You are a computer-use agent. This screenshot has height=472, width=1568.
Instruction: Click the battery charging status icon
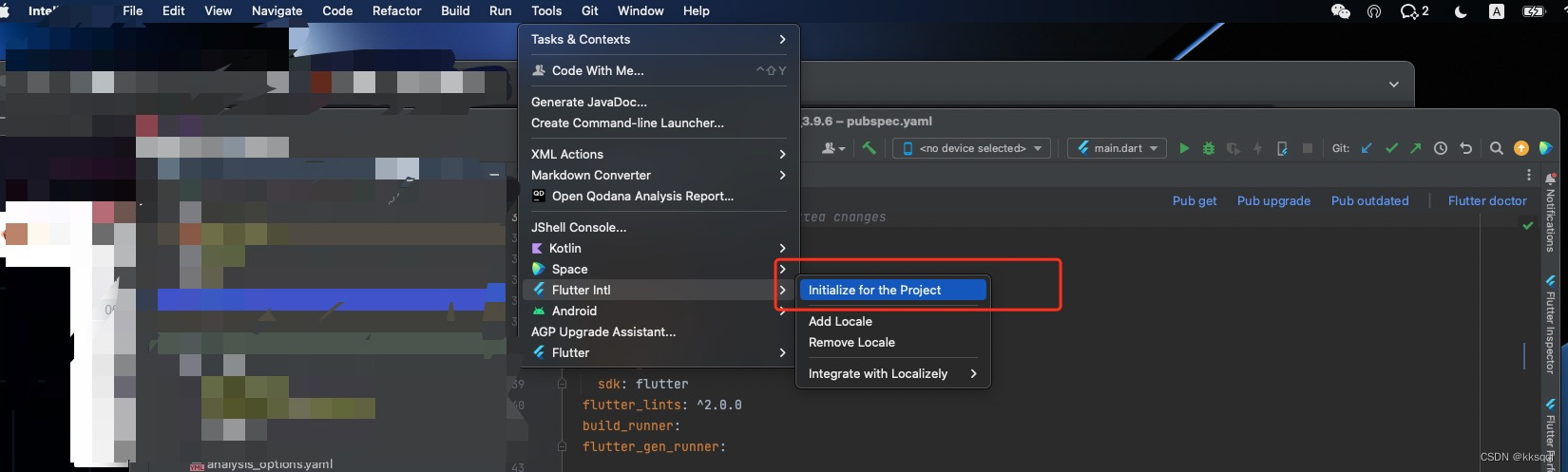[x=1534, y=11]
